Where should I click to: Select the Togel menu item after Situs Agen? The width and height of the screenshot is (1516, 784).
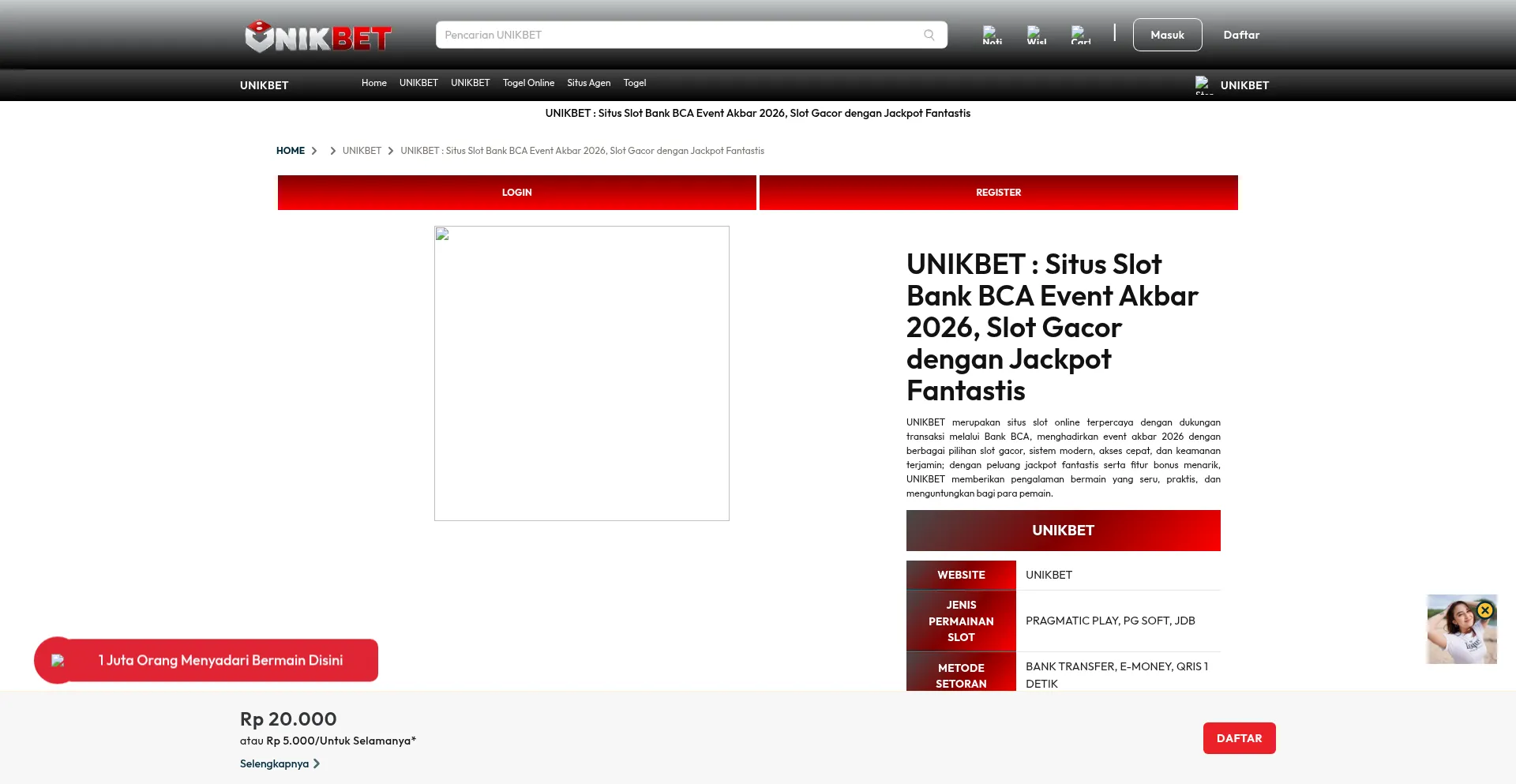(635, 83)
